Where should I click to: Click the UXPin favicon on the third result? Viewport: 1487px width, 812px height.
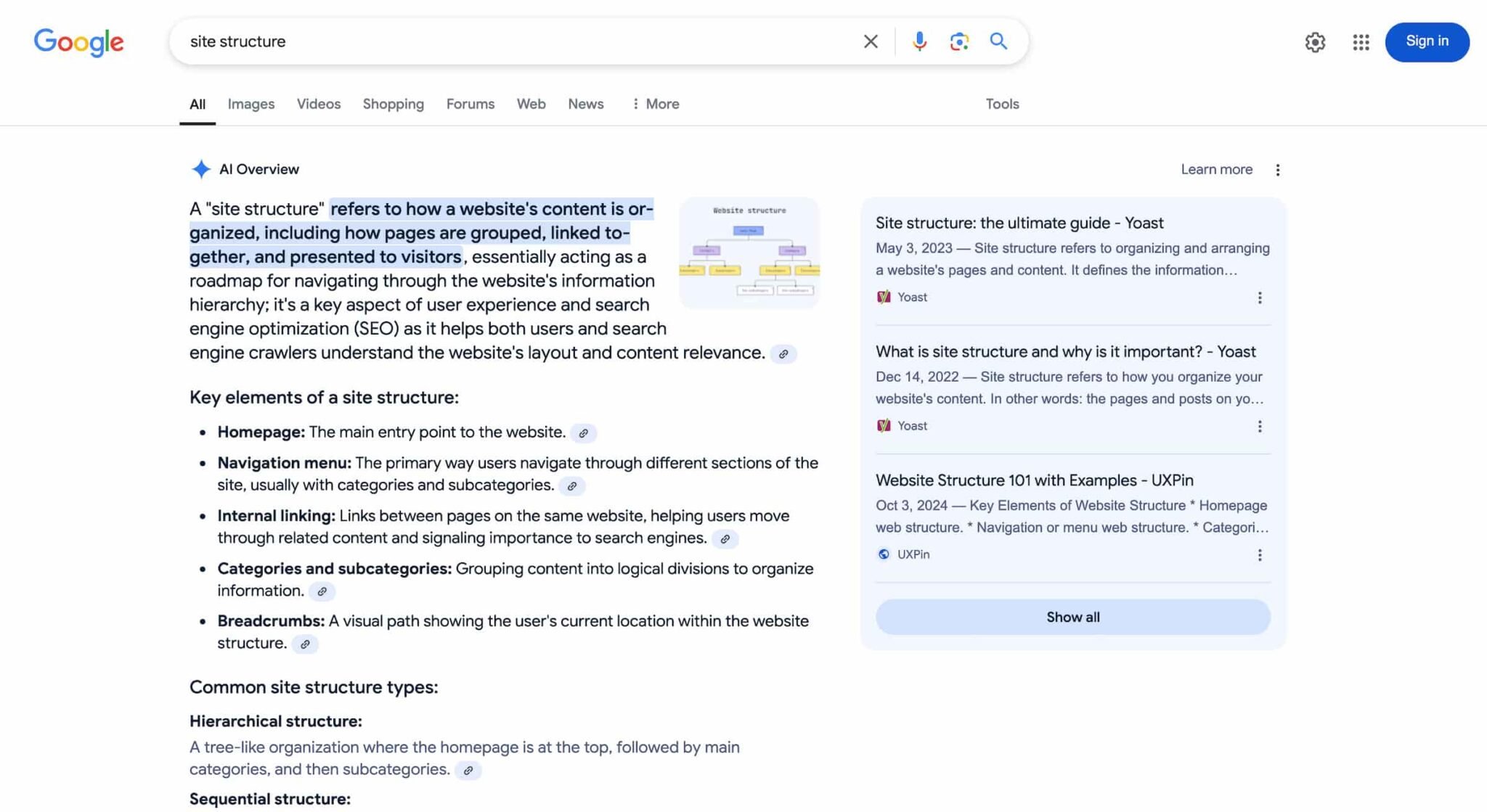coord(883,554)
